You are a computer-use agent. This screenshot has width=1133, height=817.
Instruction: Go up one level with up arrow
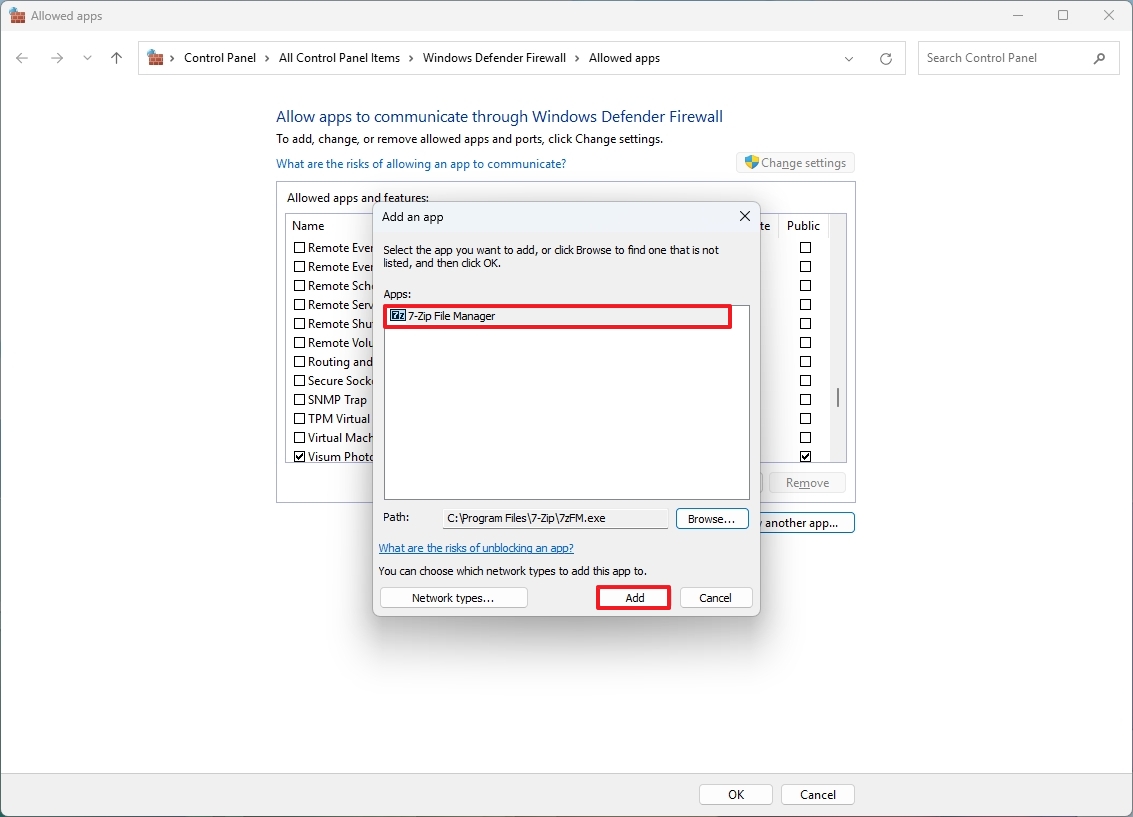point(116,58)
